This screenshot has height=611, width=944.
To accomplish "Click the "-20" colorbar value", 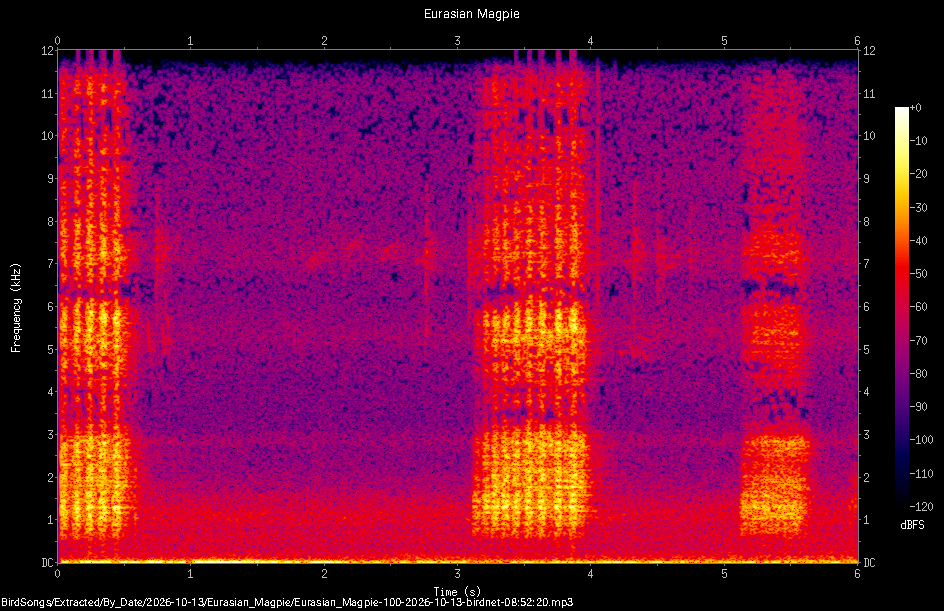I will pyautogui.click(x=918, y=174).
